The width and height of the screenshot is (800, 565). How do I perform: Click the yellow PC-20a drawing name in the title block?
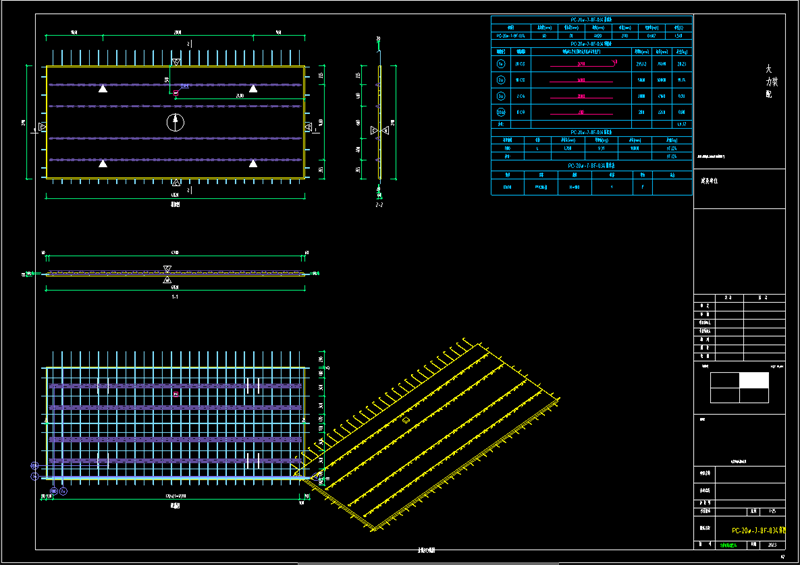758,531
